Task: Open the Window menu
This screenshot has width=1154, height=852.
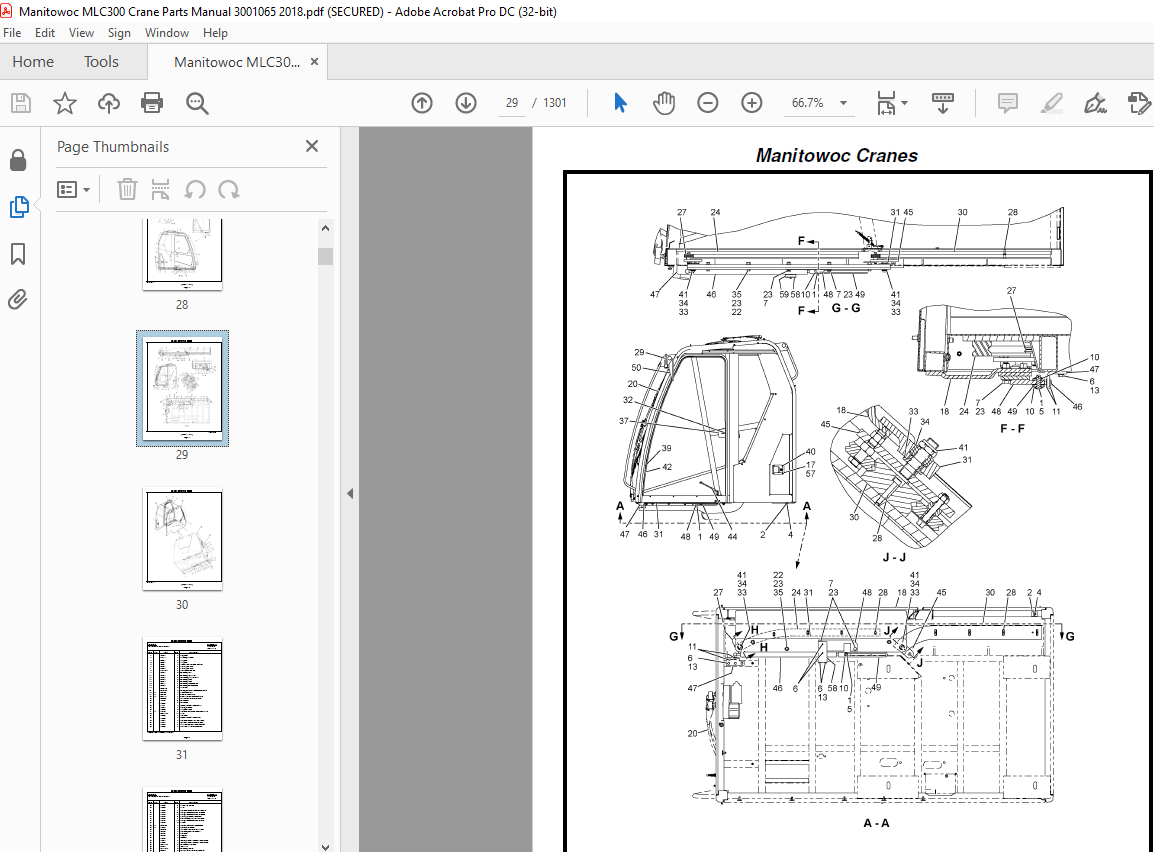Action: click(x=167, y=33)
